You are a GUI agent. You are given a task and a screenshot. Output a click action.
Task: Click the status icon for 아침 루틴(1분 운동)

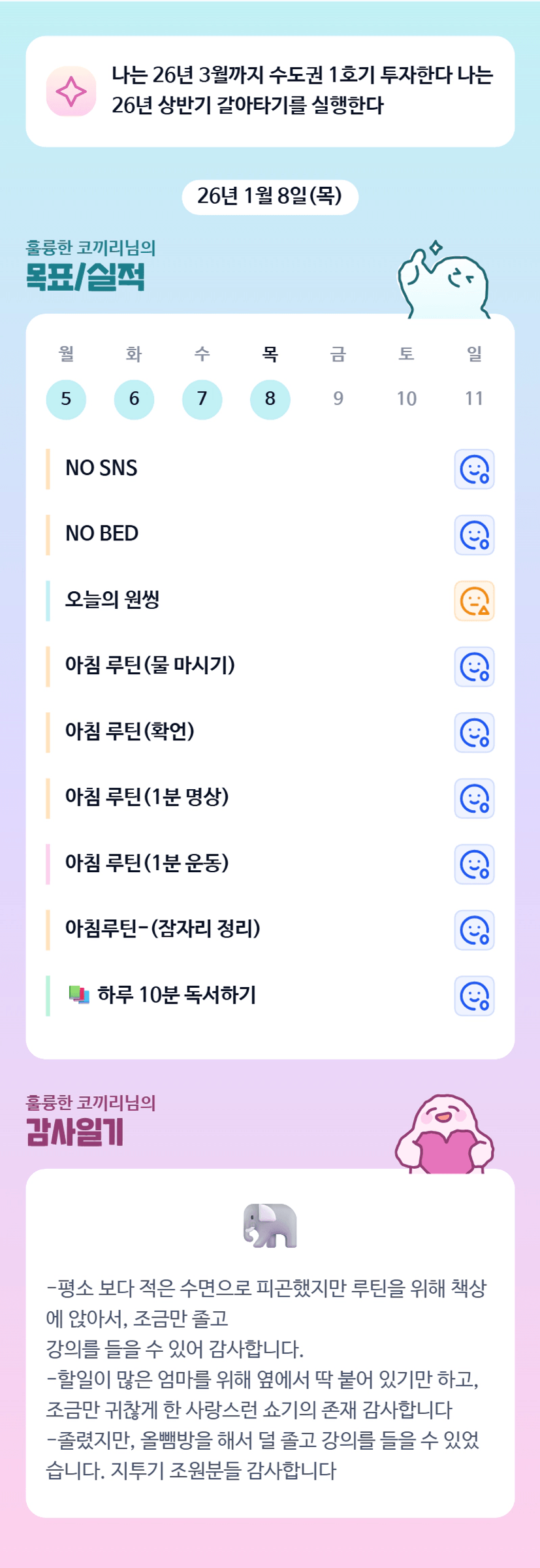474,864
